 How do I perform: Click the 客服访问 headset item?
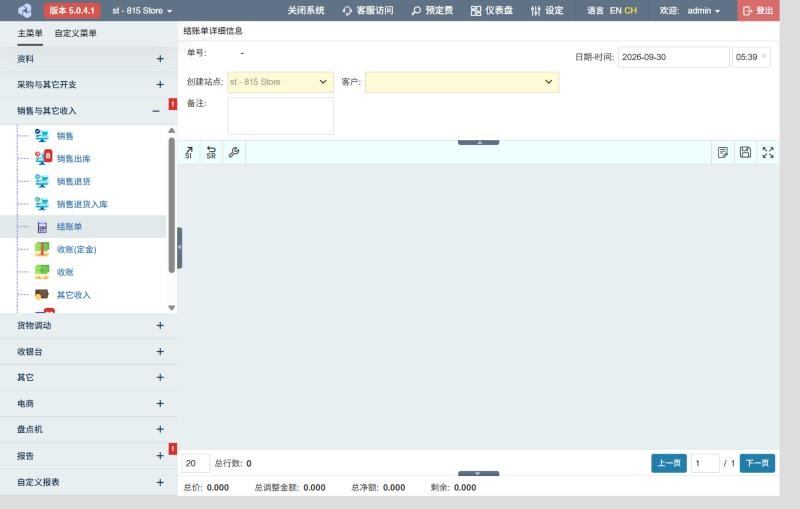[368, 10]
